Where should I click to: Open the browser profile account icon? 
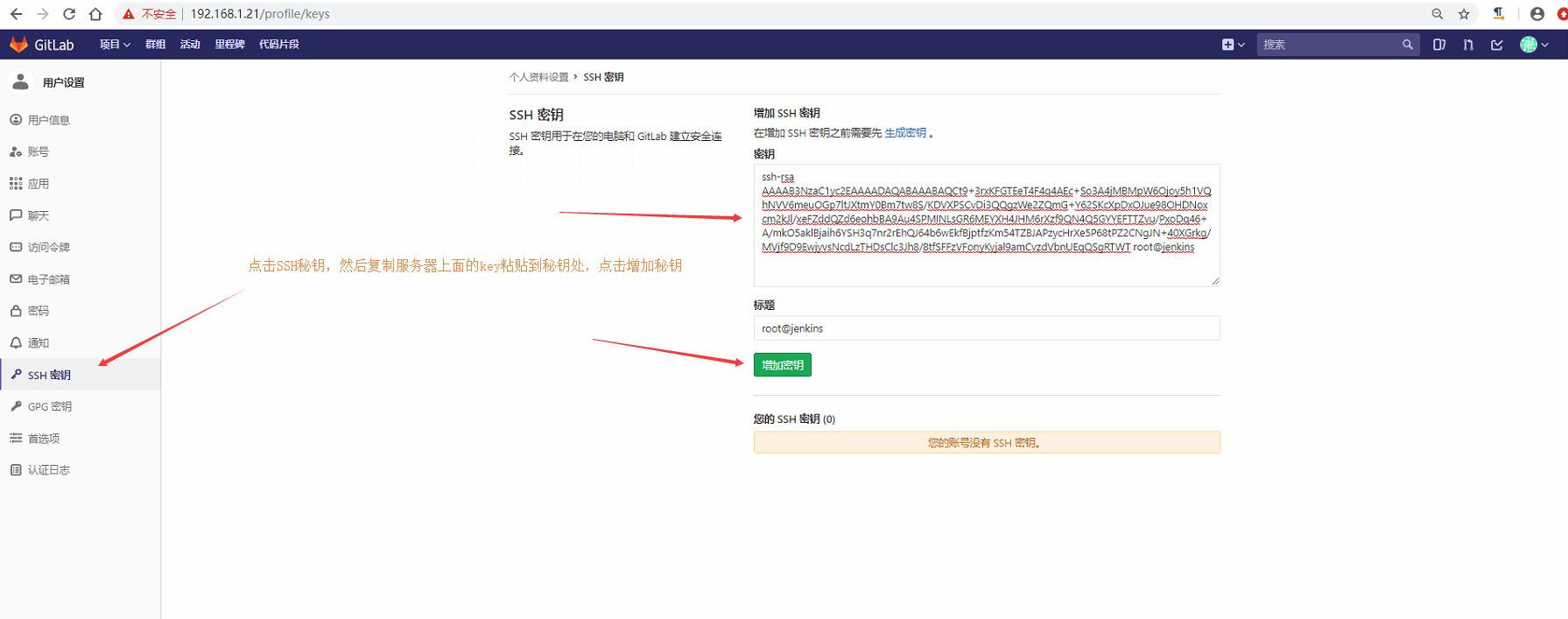click(x=1536, y=14)
